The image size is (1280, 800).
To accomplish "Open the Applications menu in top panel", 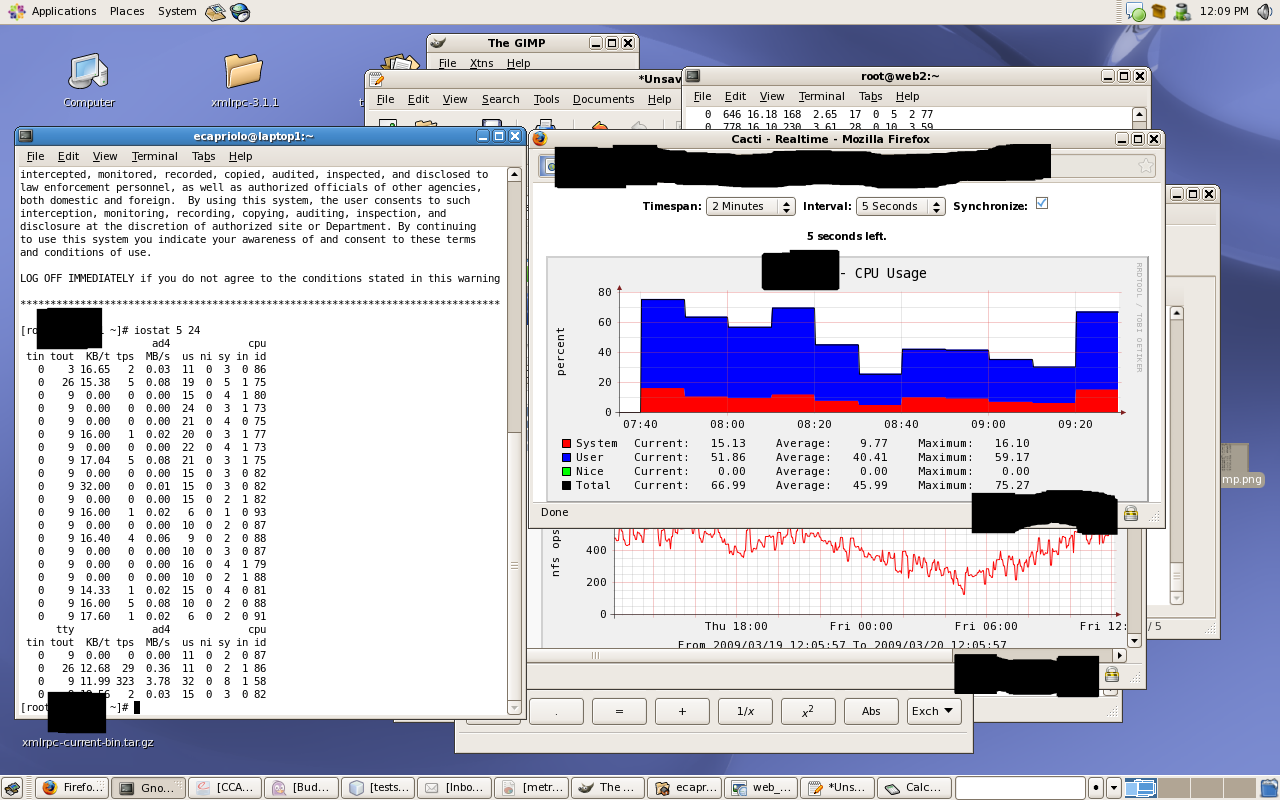I will pyautogui.click(x=54, y=11).
